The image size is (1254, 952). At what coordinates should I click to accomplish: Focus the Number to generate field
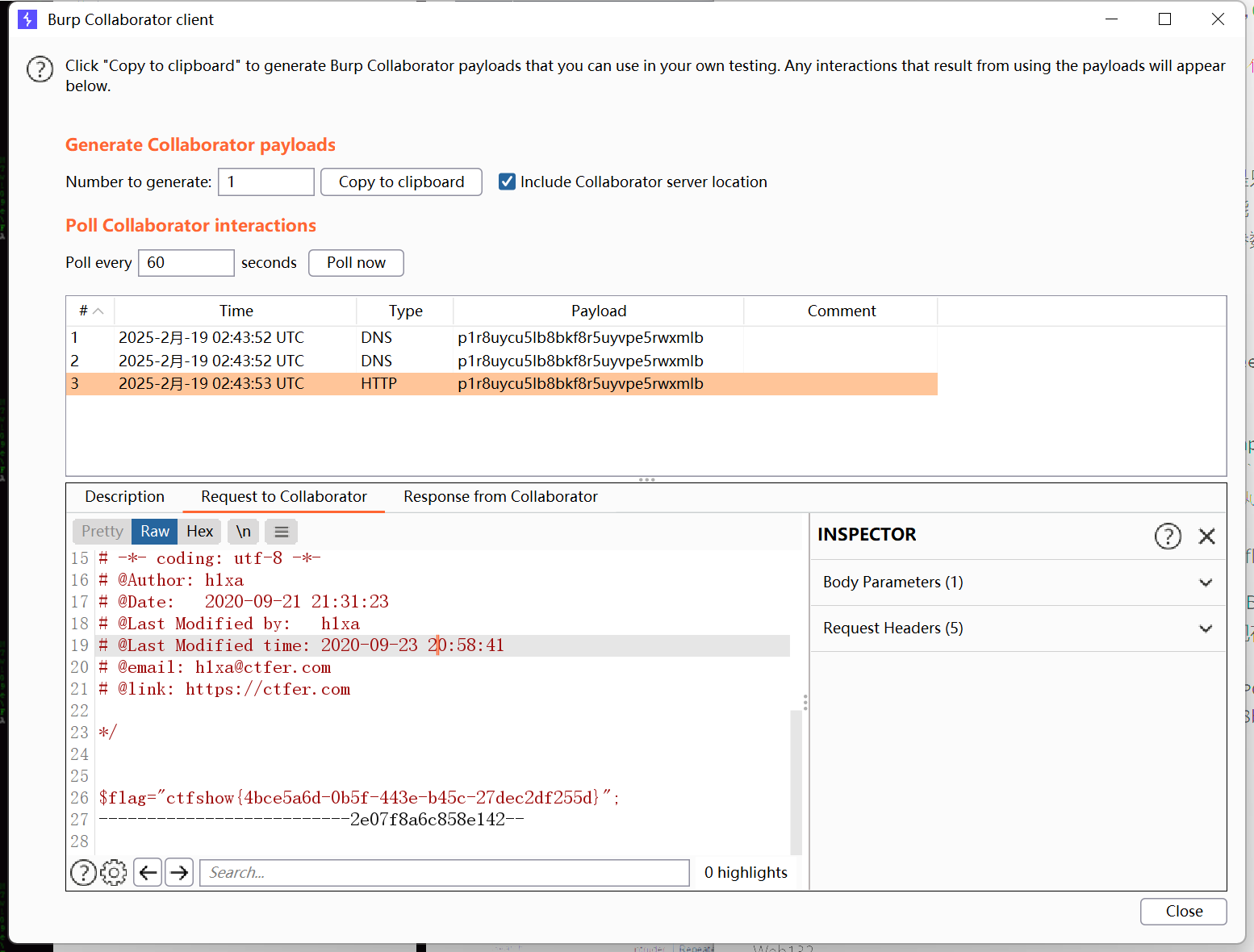point(266,182)
